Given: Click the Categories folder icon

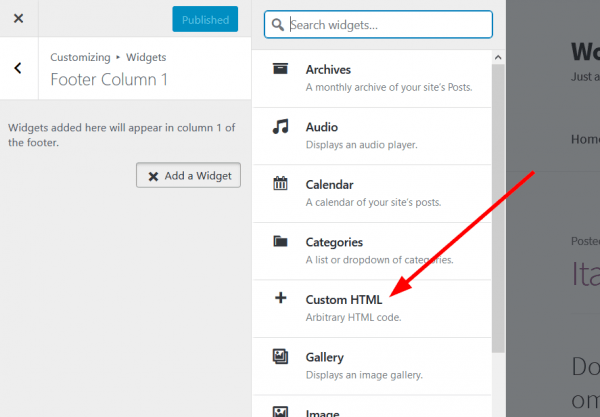Looking at the screenshot, I should [281, 242].
